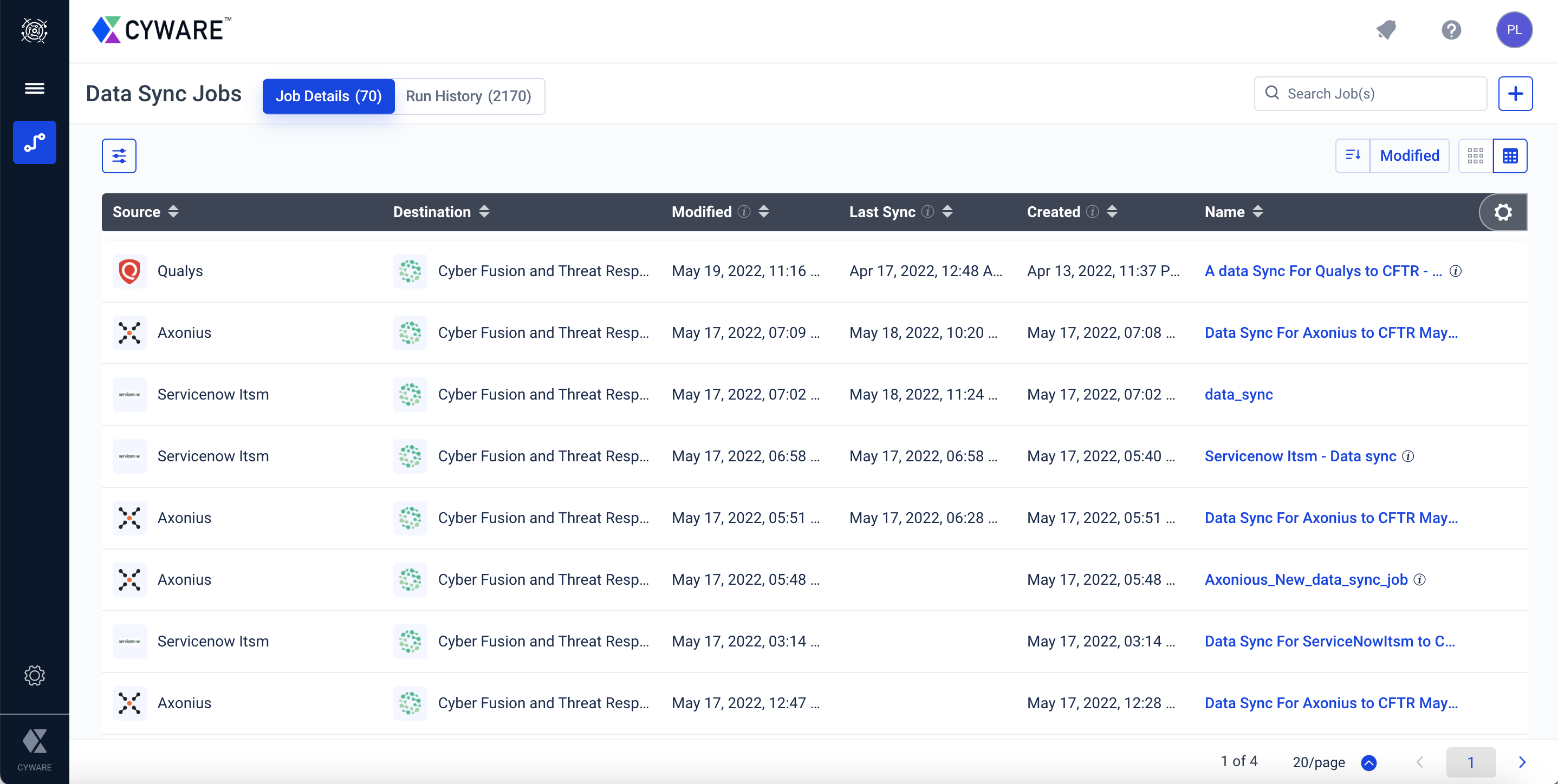
Task: Click the notifications bell icon
Action: coord(1386,30)
